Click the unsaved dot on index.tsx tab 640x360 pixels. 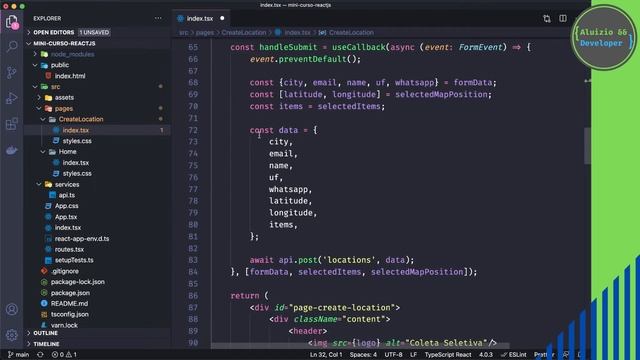point(222,18)
